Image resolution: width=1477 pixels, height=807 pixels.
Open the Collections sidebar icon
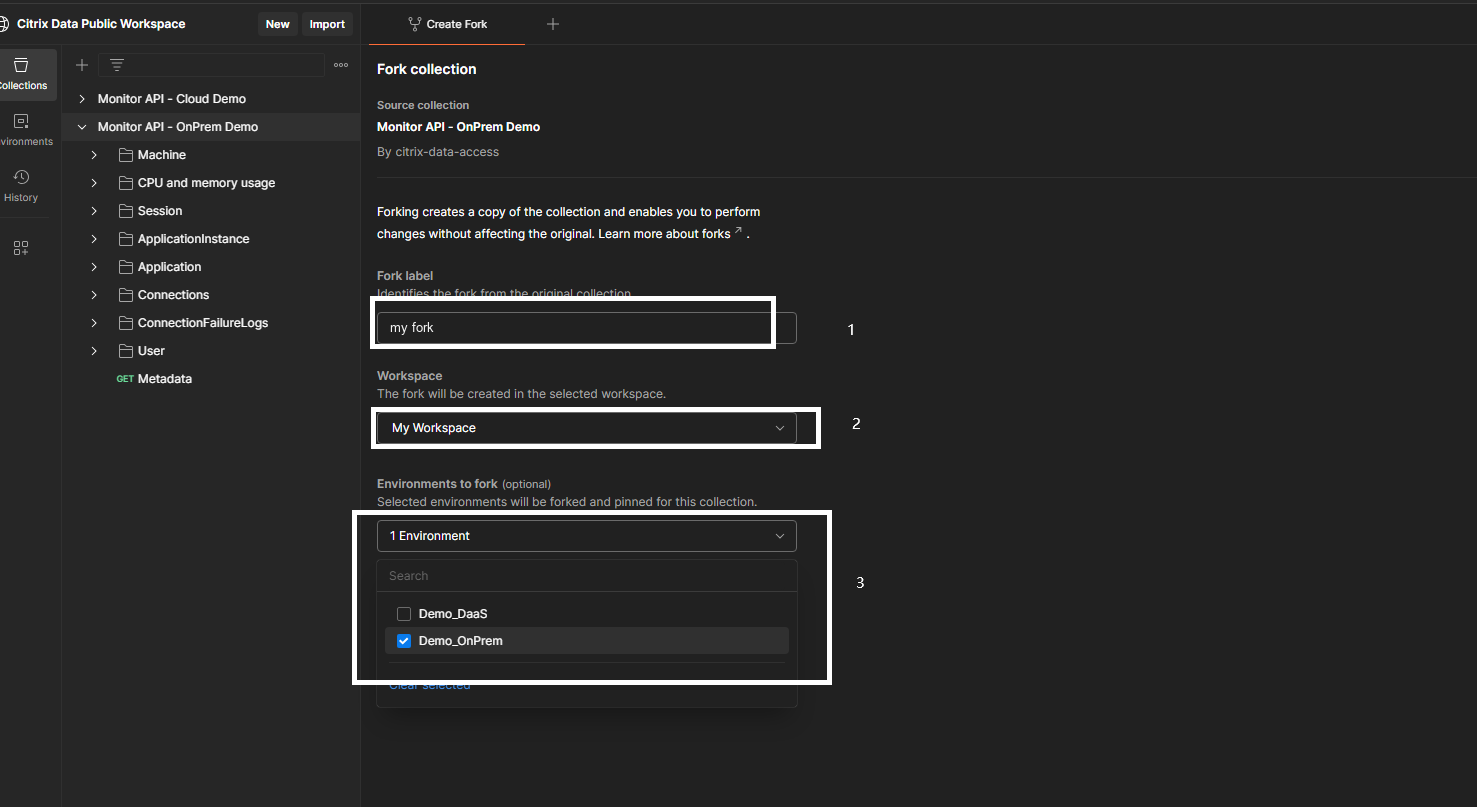tap(22, 74)
